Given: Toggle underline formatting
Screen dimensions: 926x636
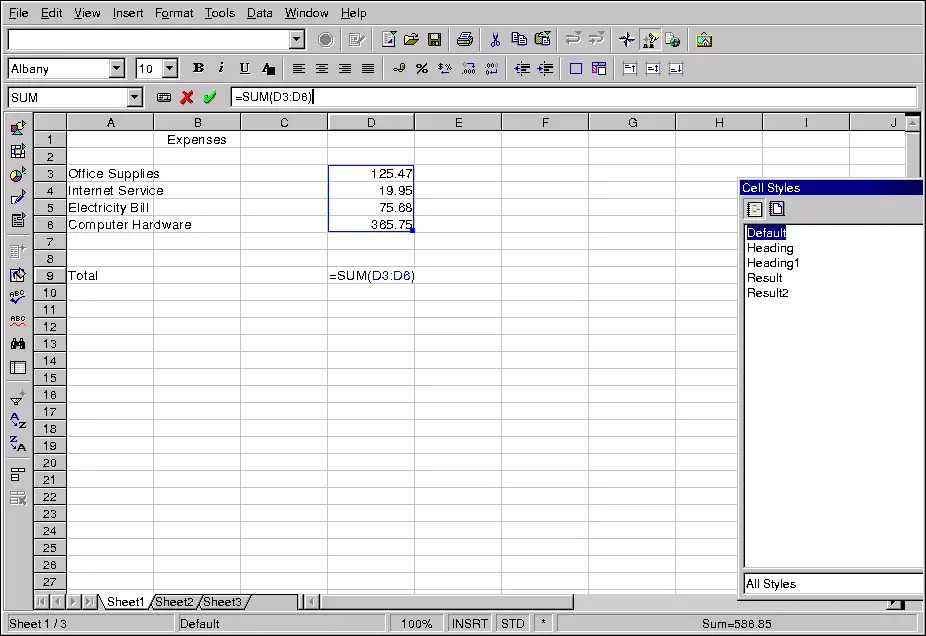Looking at the screenshot, I should (244, 68).
